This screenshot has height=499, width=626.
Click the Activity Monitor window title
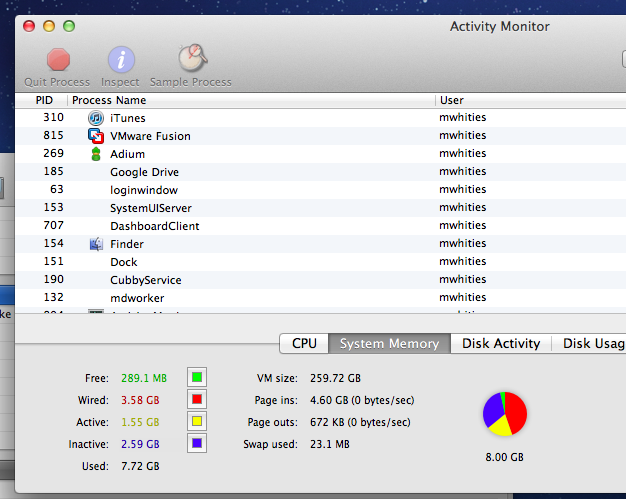pos(499,26)
